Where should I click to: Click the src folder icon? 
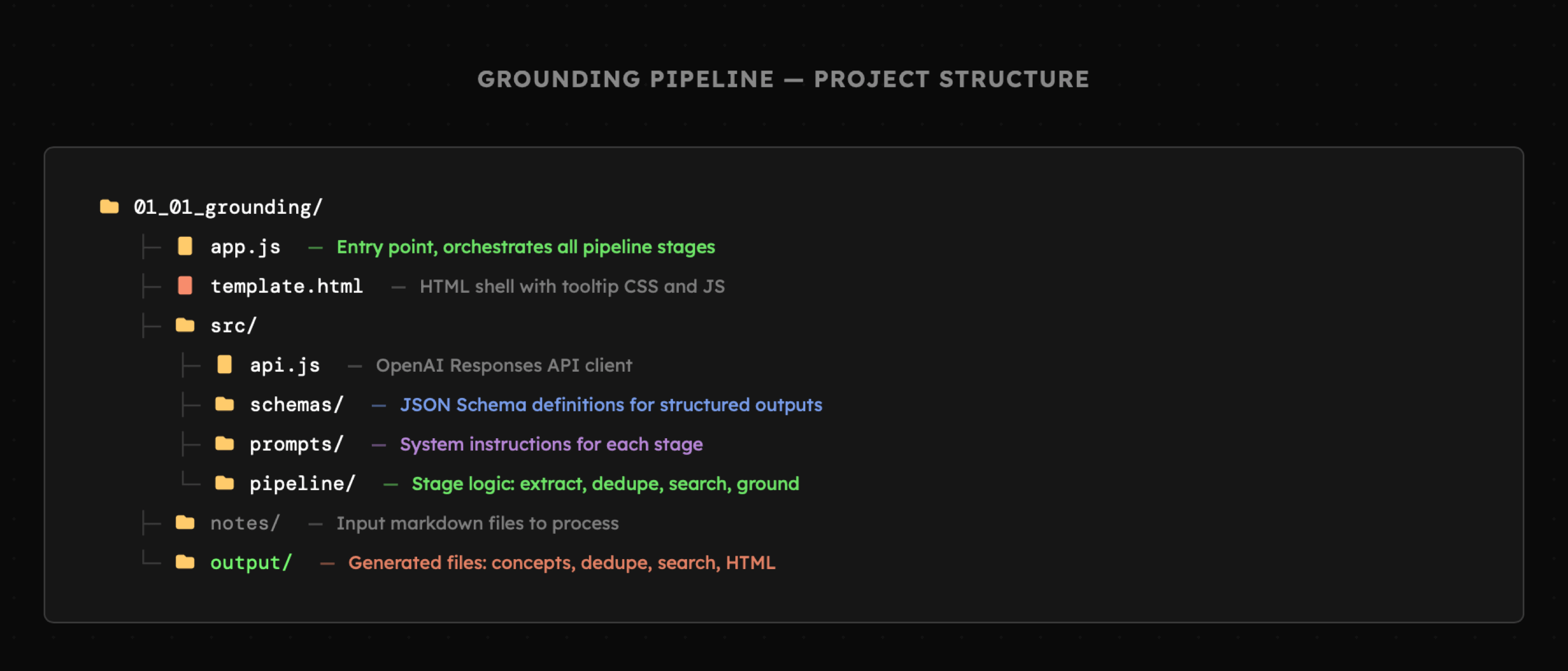pyautogui.click(x=185, y=326)
